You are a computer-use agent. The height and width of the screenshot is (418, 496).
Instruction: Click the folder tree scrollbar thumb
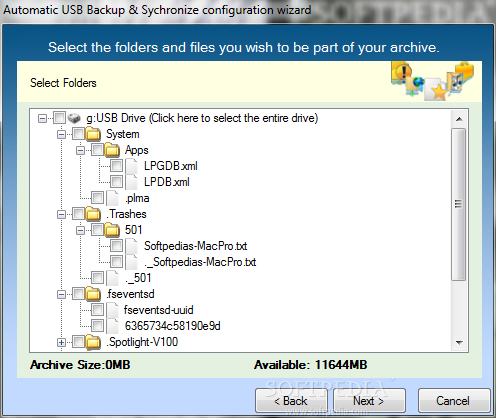pyautogui.click(x=459, y=204)
